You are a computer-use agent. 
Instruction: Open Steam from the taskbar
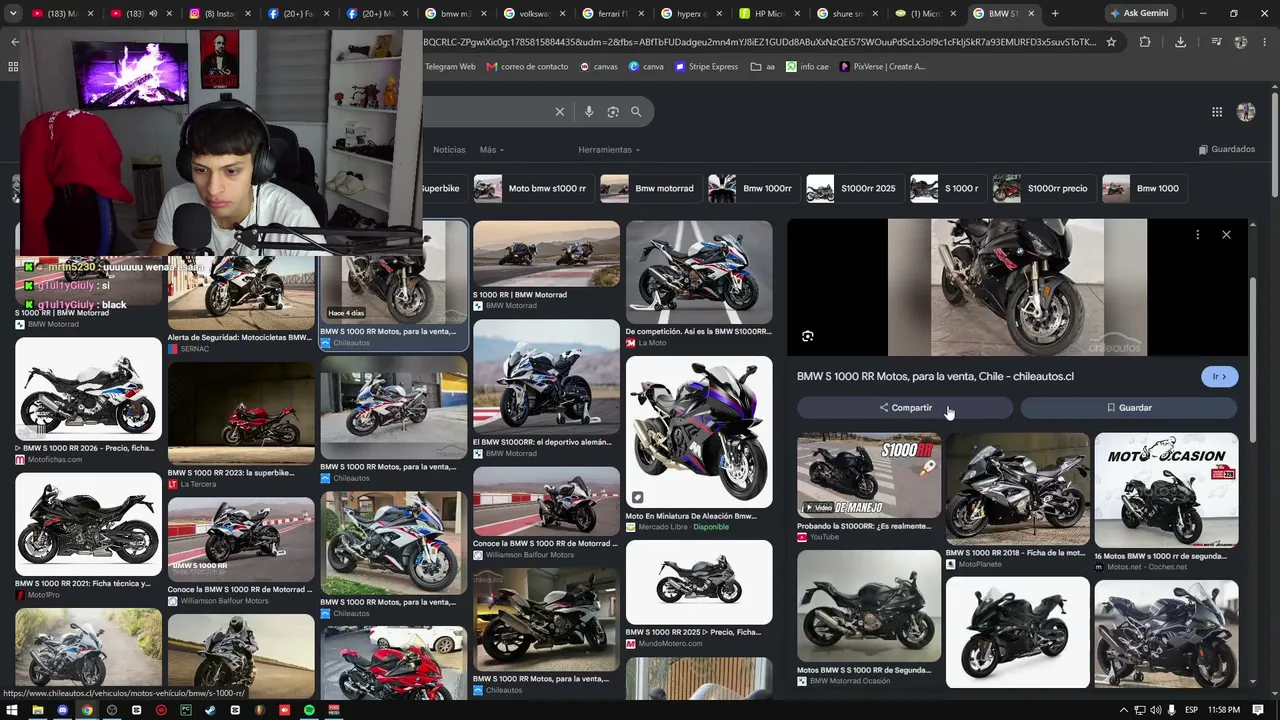210,710
